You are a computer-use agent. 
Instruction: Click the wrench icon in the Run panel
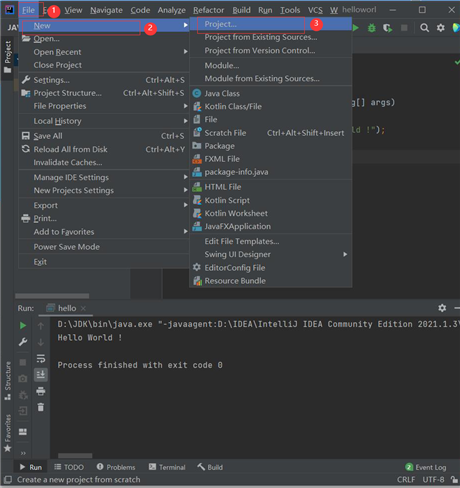pyautogui.click(x=23, y=342)
